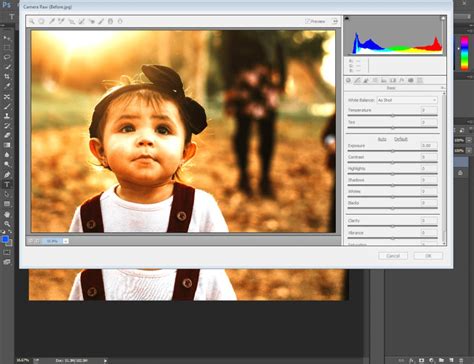Select the Adjustment Brush tool
The image size is (474, 364).
101,21
